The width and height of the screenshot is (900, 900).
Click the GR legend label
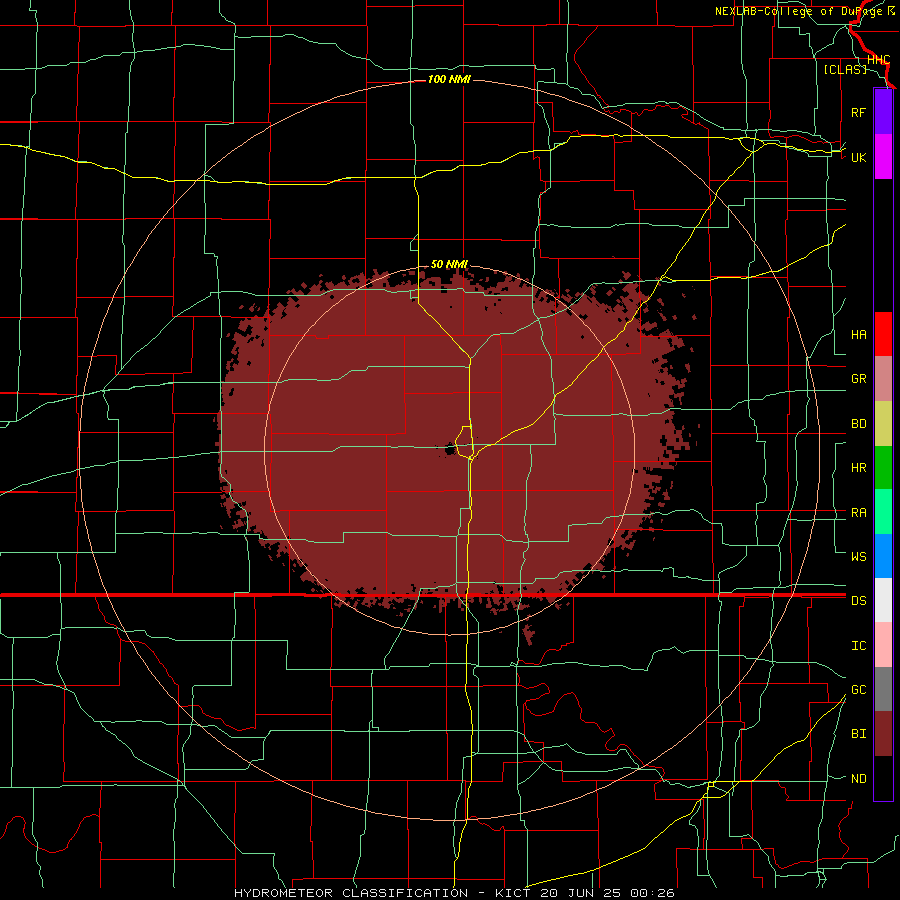point(858,379)
